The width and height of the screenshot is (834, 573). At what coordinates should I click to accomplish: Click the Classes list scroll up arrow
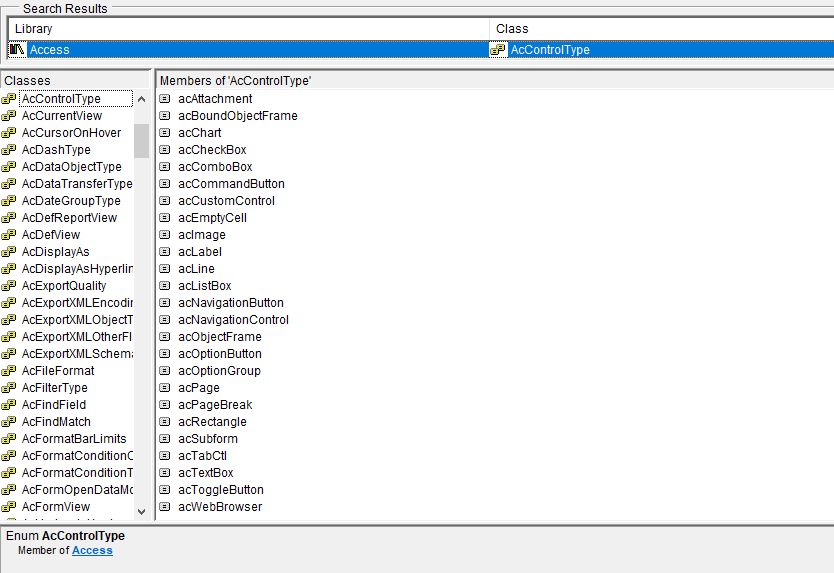[x=141, y=99]
